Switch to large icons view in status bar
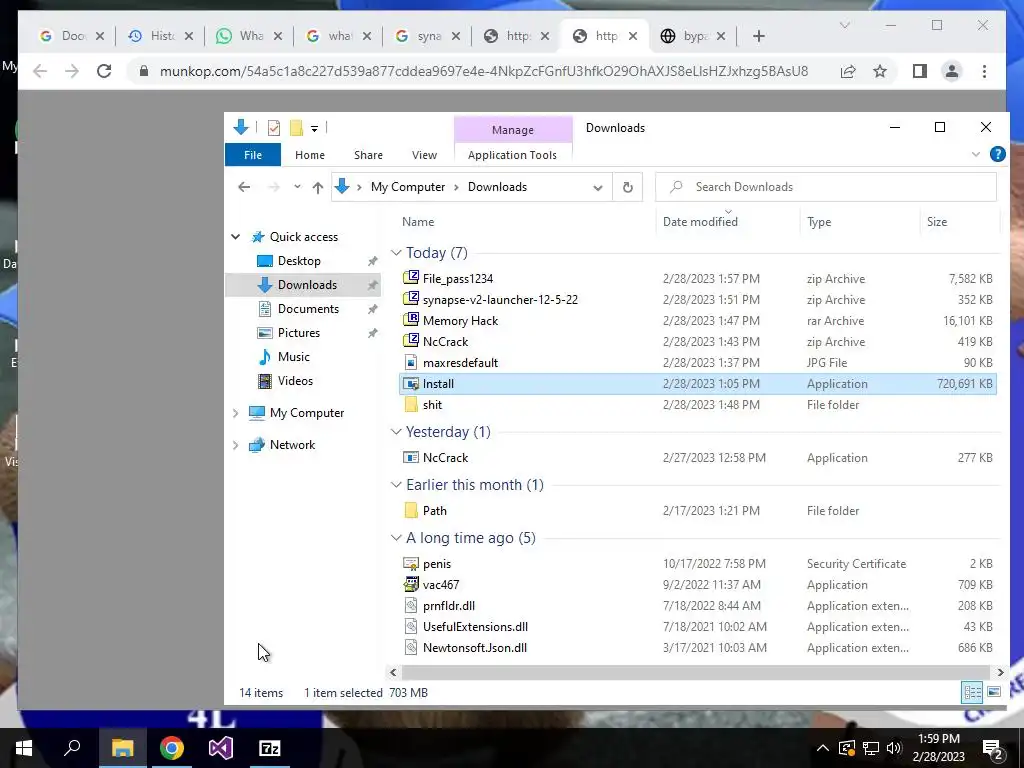Viewport: 1024px width, 768px height. 994,692
